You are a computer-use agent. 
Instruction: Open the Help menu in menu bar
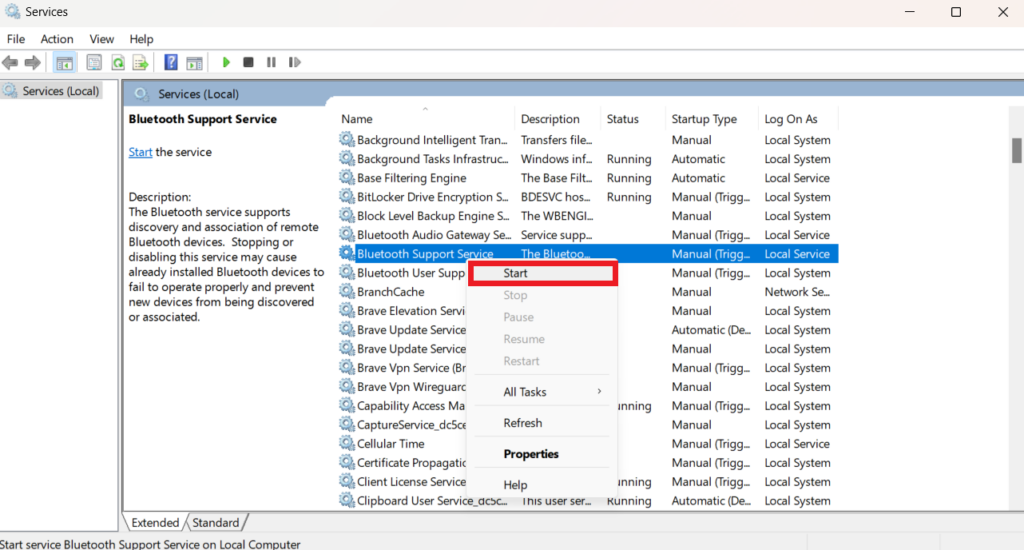point(141,39)
